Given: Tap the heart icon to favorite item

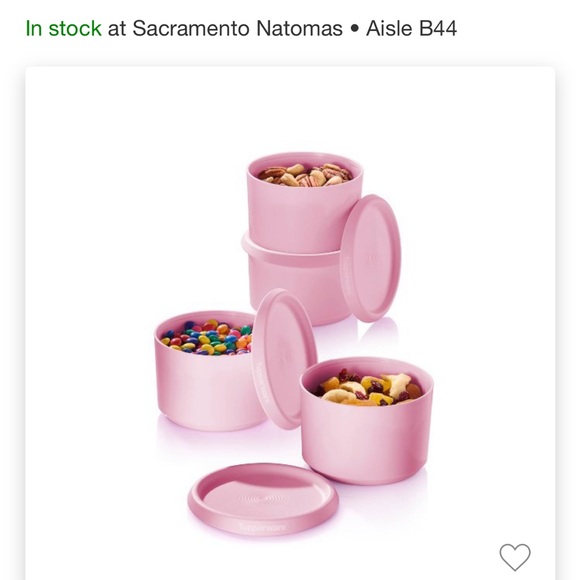Looking at the screenshot, I should click(515, 557).
